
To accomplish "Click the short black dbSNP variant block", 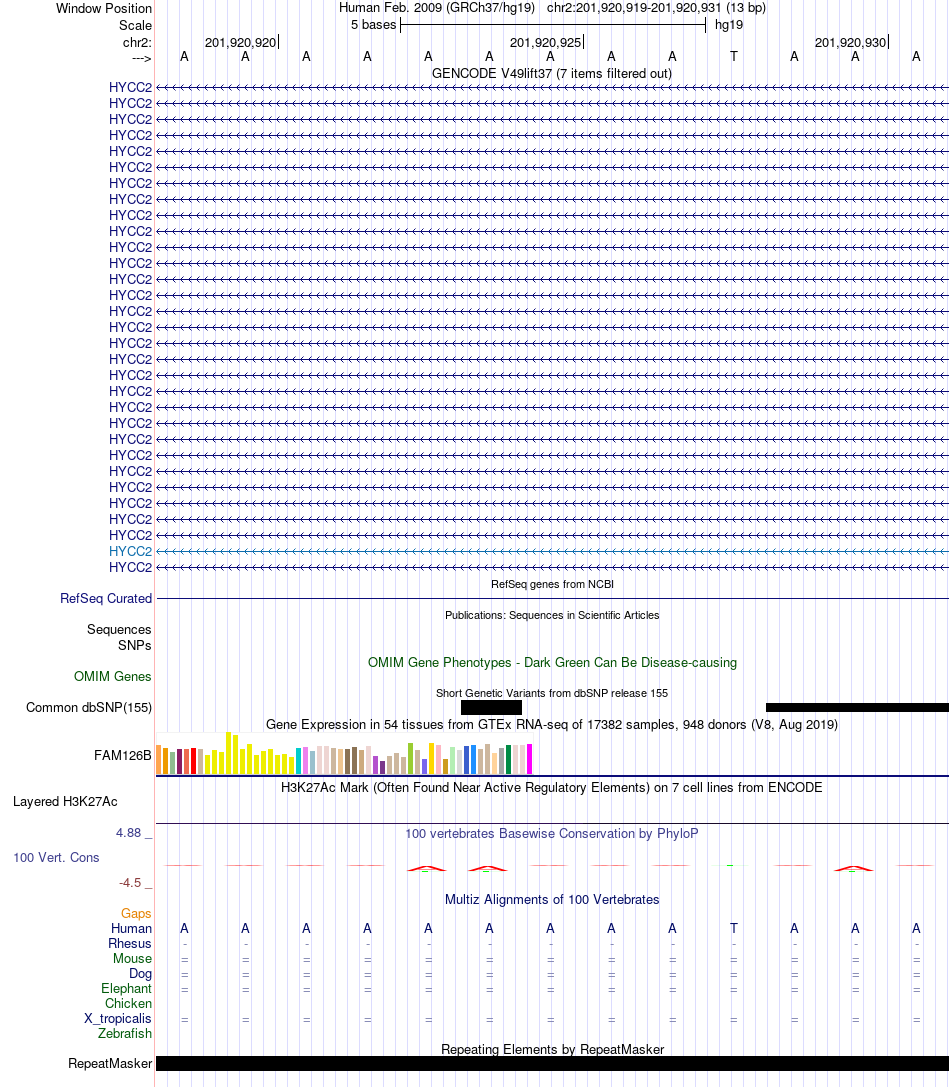I will [491, 708].
